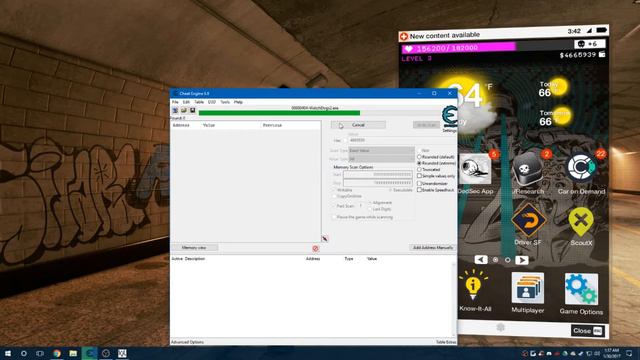Screen dimensions: 640x360
Task: Open the File menu
Action: 175,102
